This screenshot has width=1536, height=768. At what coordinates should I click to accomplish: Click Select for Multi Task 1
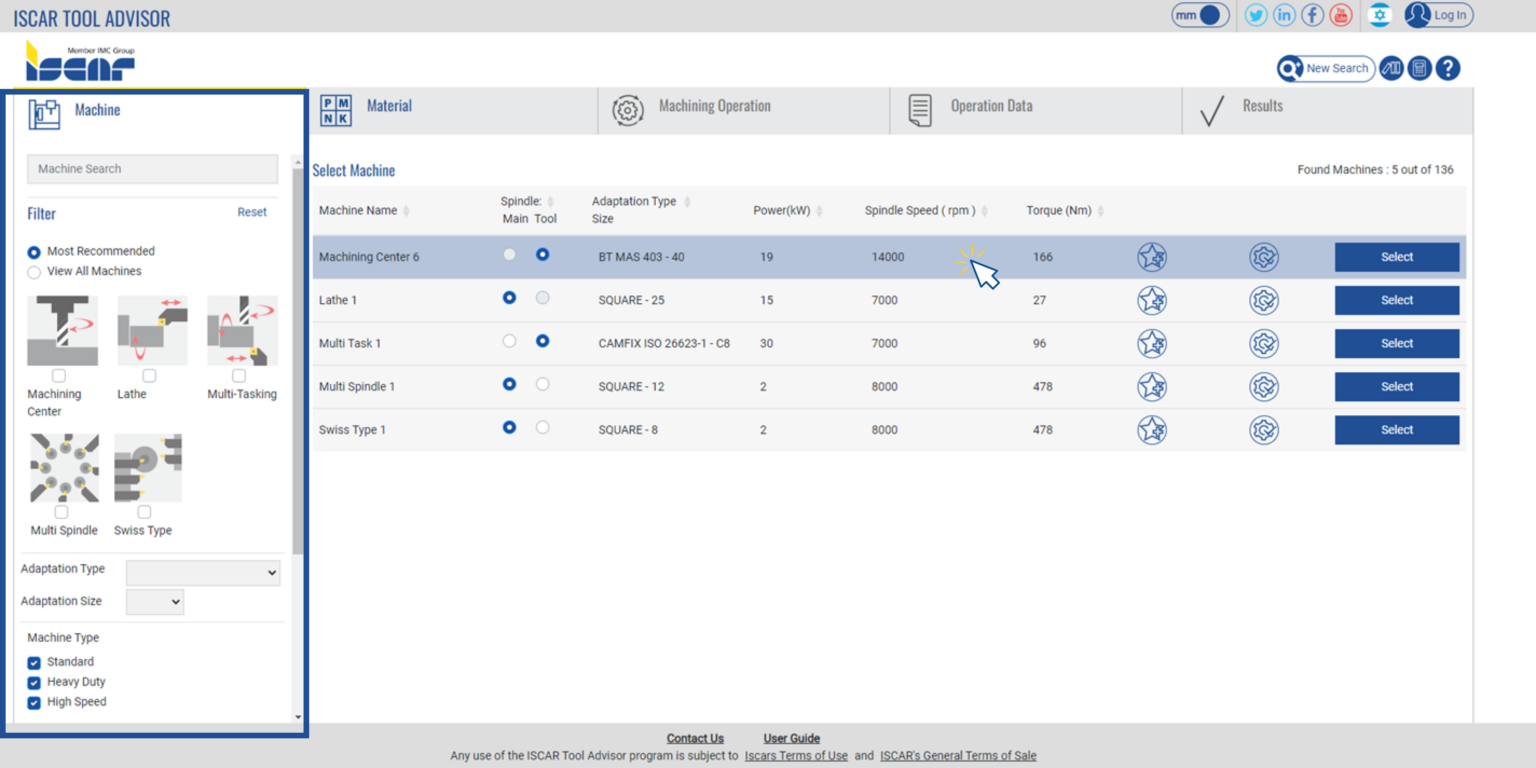[1396, 343]
